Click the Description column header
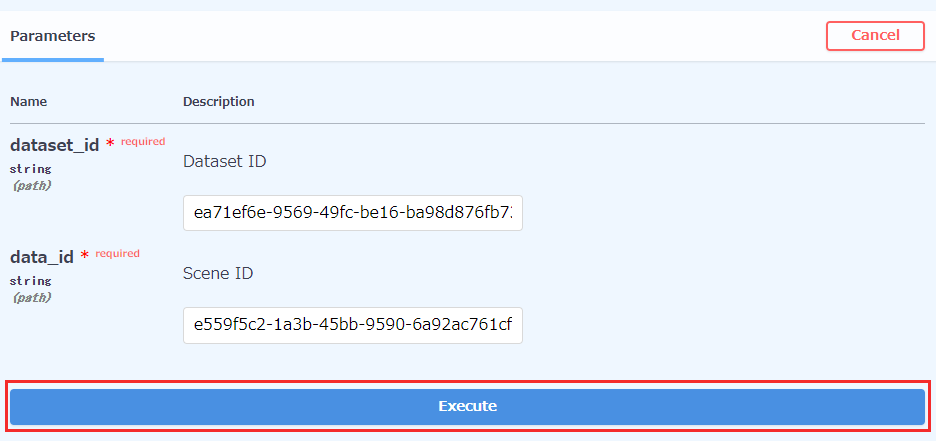 218,101
